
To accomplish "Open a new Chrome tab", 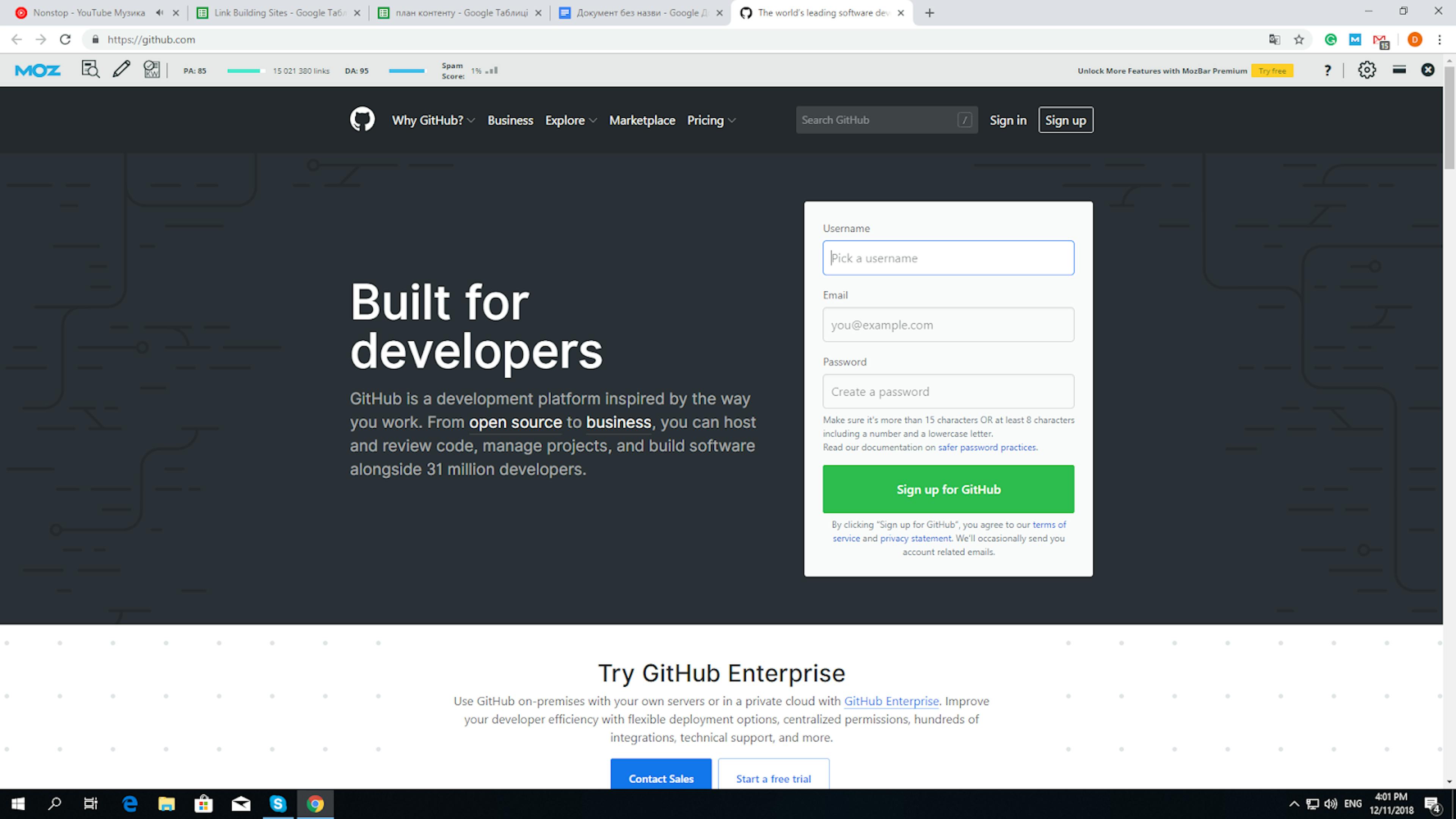I will [x=929, y=13].
